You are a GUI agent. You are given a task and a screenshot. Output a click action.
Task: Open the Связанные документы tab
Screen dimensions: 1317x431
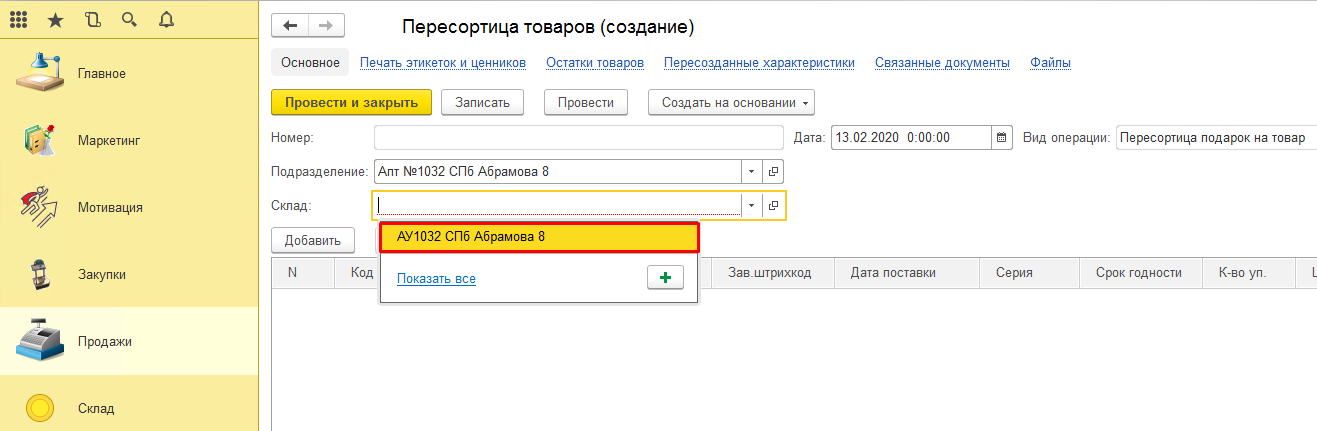click(942, 62)
